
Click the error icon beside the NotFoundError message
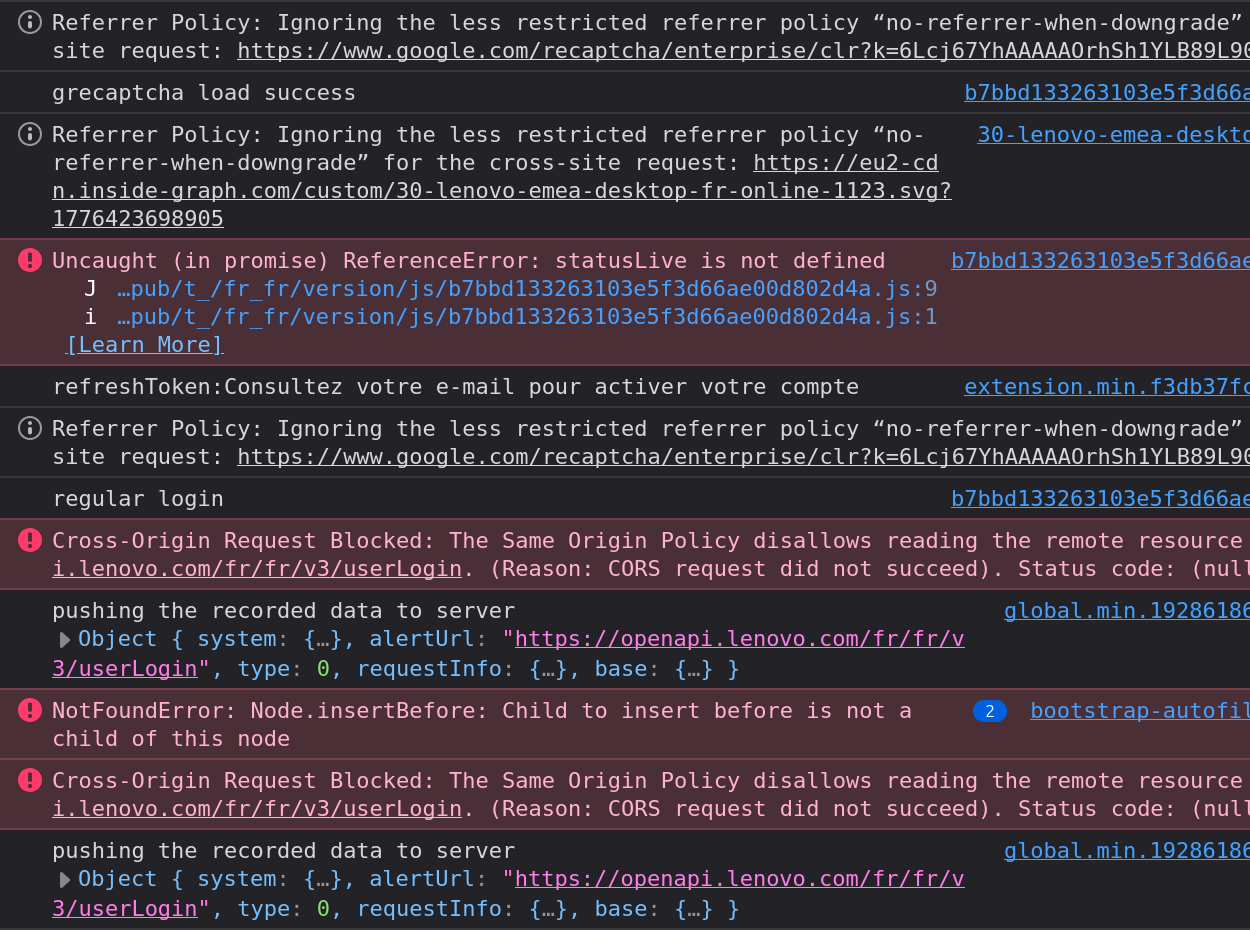(x=30, y=711)
